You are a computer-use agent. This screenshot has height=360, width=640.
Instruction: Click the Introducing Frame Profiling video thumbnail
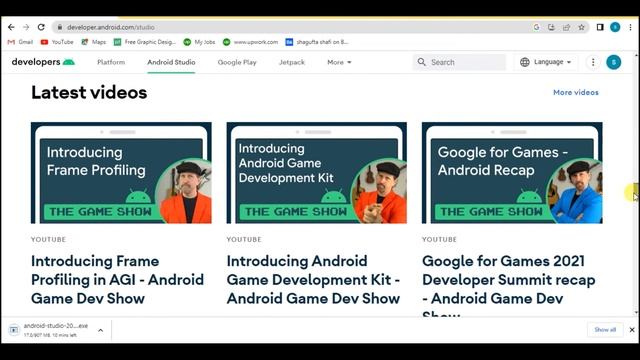(121, 173)
